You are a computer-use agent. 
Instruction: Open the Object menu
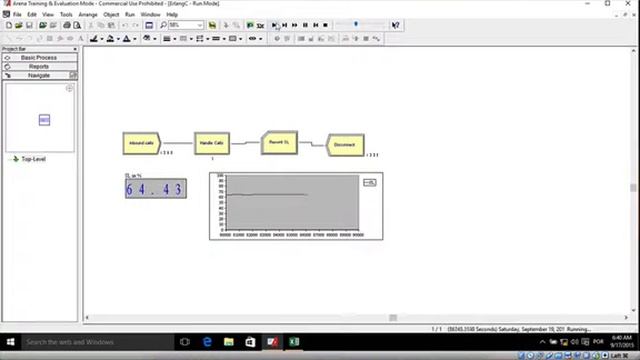111,15
